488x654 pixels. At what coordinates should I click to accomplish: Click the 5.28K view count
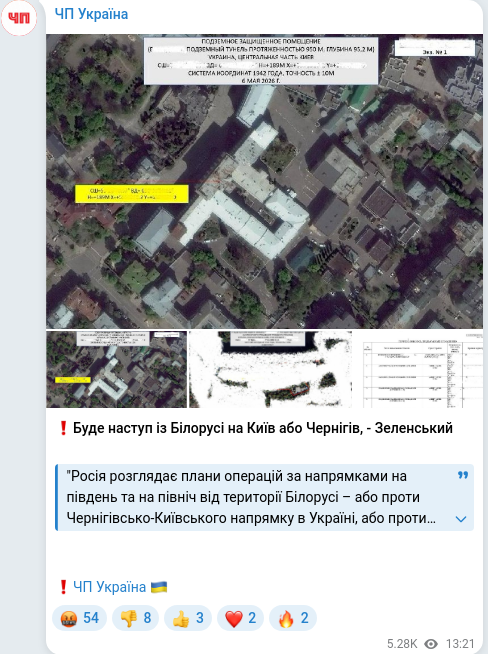click(x=402, y=644)
